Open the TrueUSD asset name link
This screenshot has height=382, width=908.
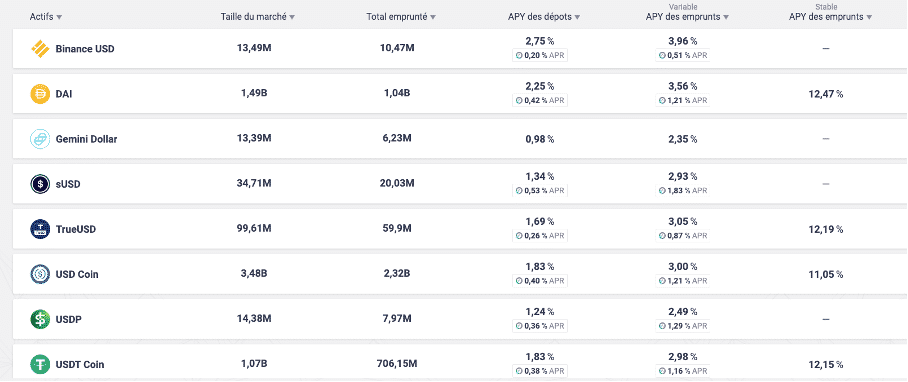click(76, 229)
